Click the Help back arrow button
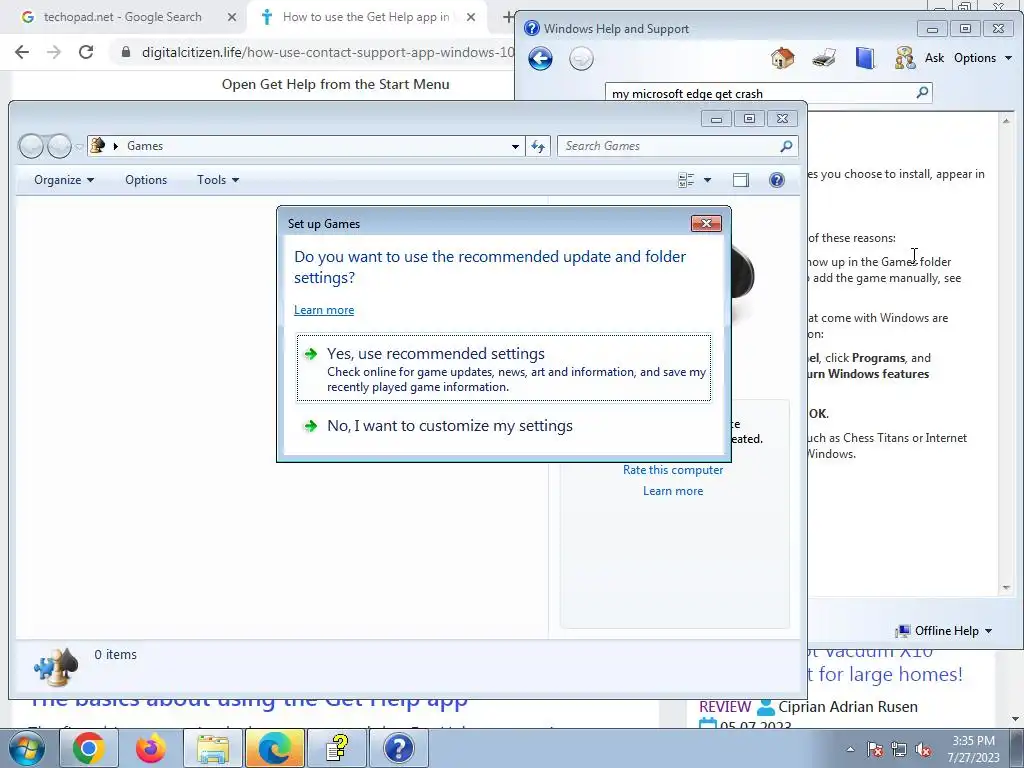Viewport: 1024px width, 768px height. (x=540, y=59)
